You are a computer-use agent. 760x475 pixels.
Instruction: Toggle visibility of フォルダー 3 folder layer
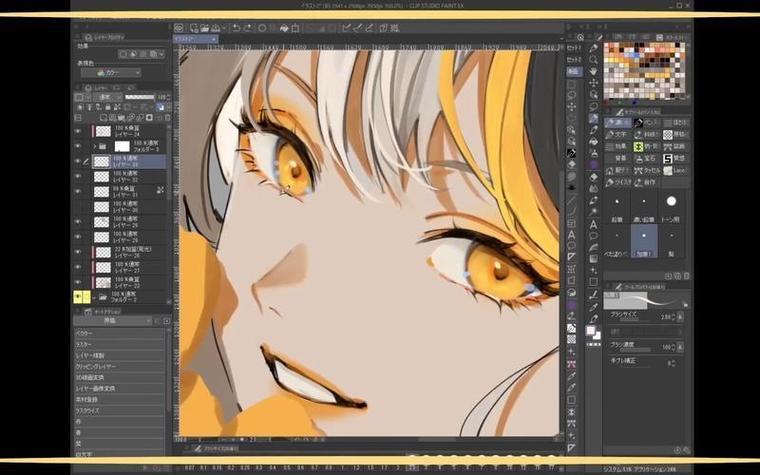click(78, 146)
